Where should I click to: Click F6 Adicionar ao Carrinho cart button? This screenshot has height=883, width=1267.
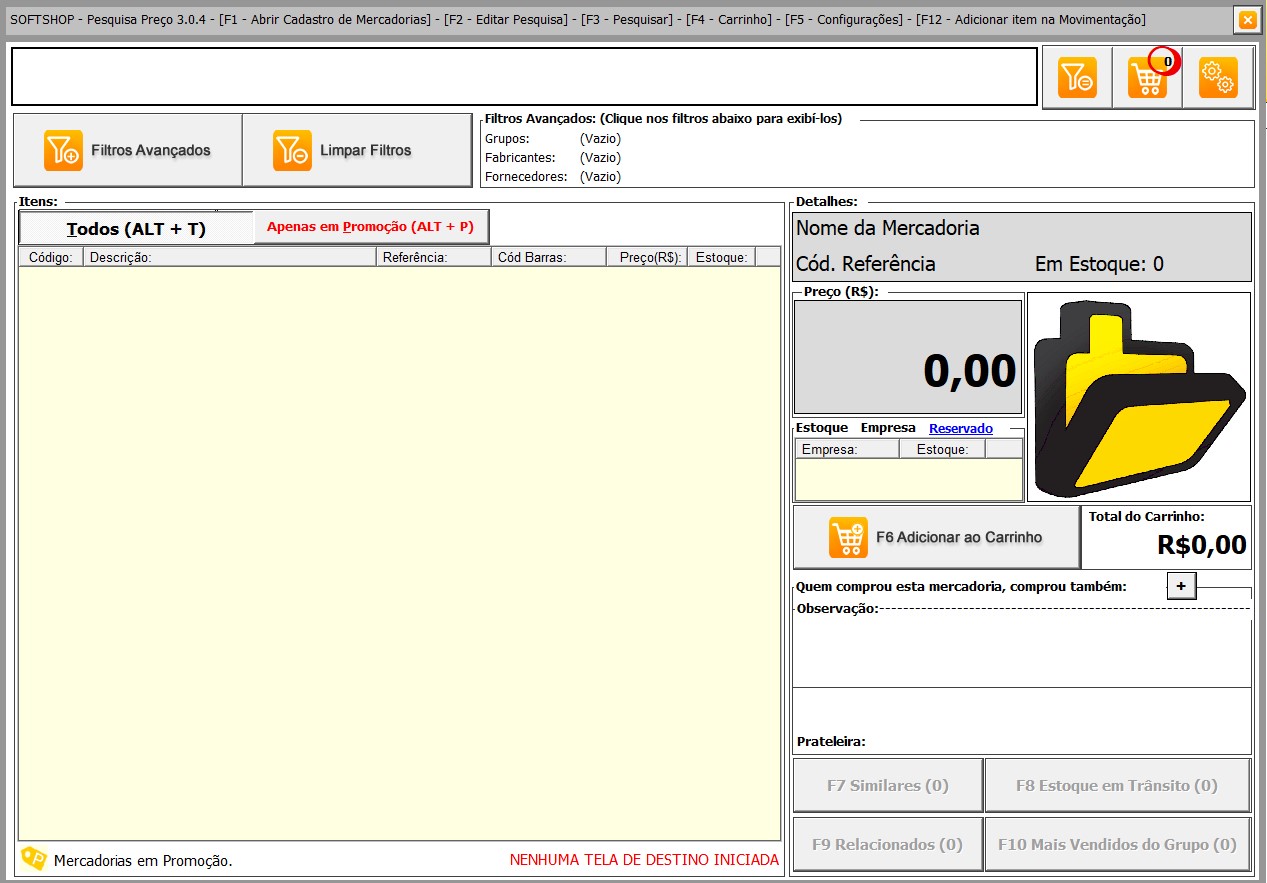(x=936, y=537)
